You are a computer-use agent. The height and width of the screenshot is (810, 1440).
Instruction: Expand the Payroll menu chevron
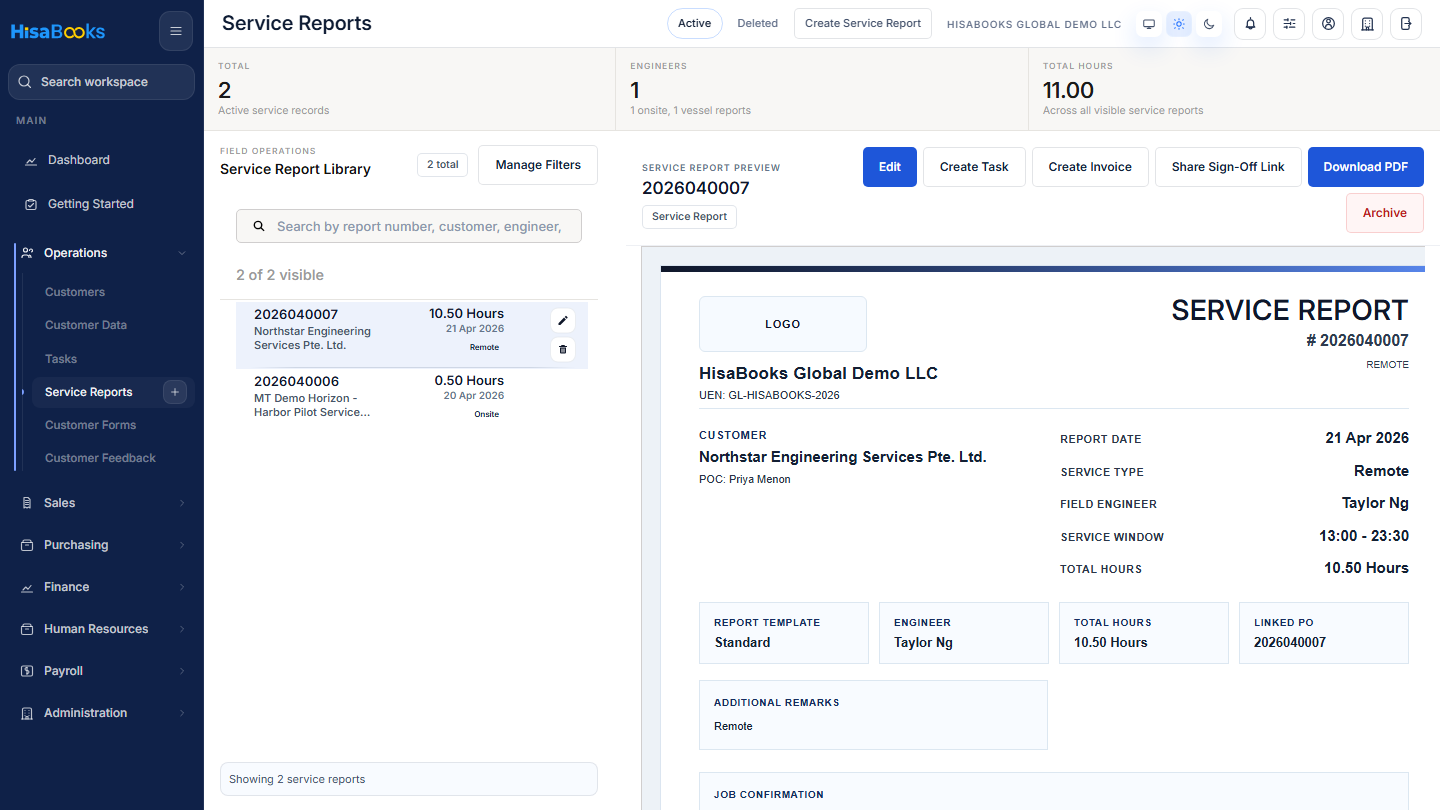(182, 671)
